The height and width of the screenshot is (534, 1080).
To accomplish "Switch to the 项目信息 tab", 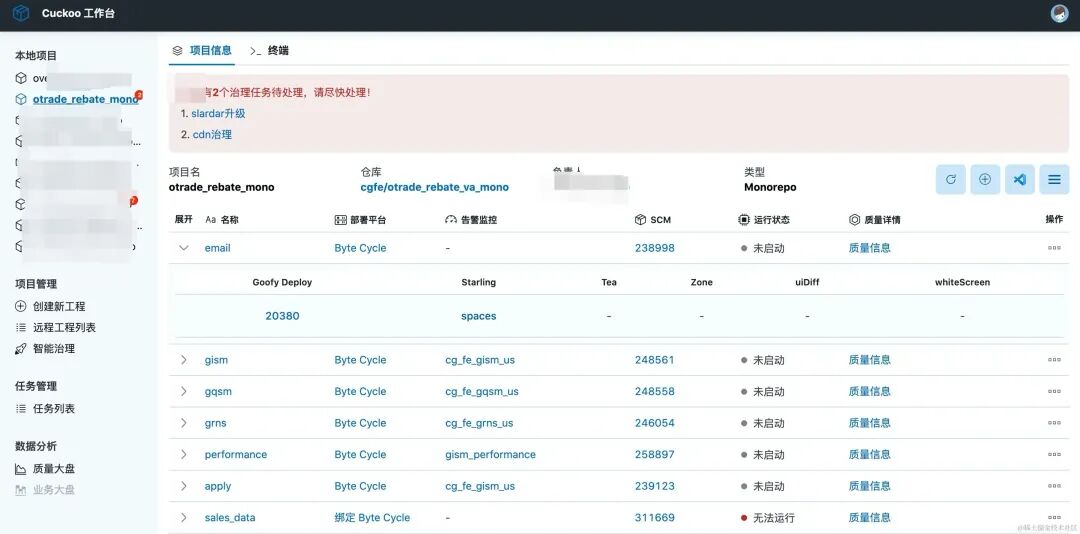I will coord(202,50).
